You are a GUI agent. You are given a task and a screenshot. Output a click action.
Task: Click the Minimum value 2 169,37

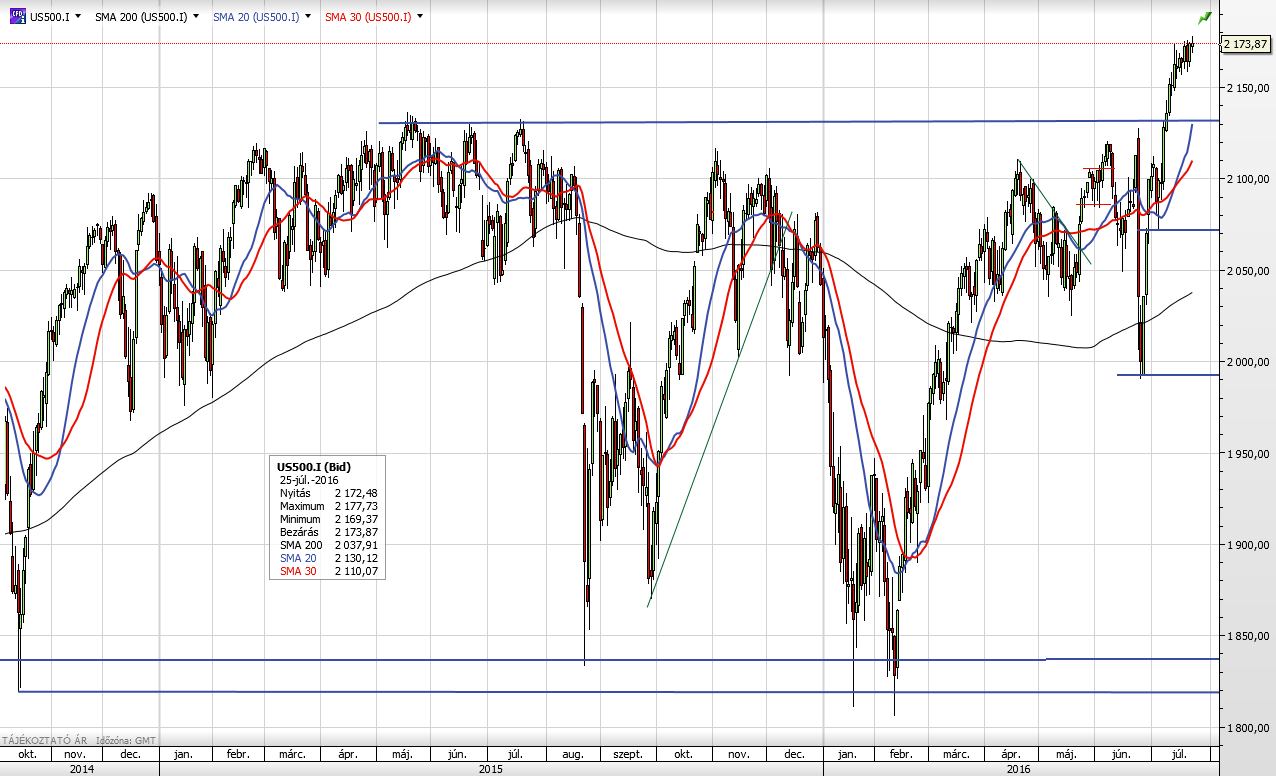point(356,519)
